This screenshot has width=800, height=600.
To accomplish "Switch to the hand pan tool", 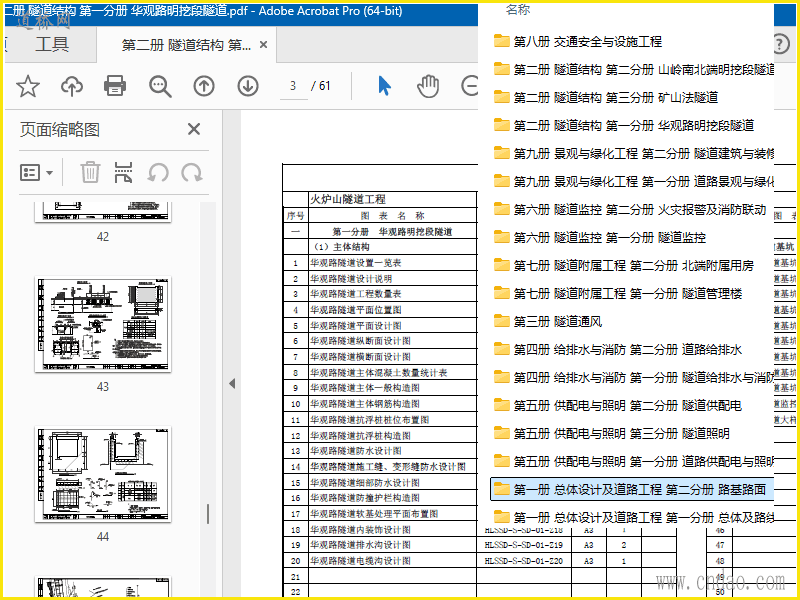I will click(x=428, y=86).
